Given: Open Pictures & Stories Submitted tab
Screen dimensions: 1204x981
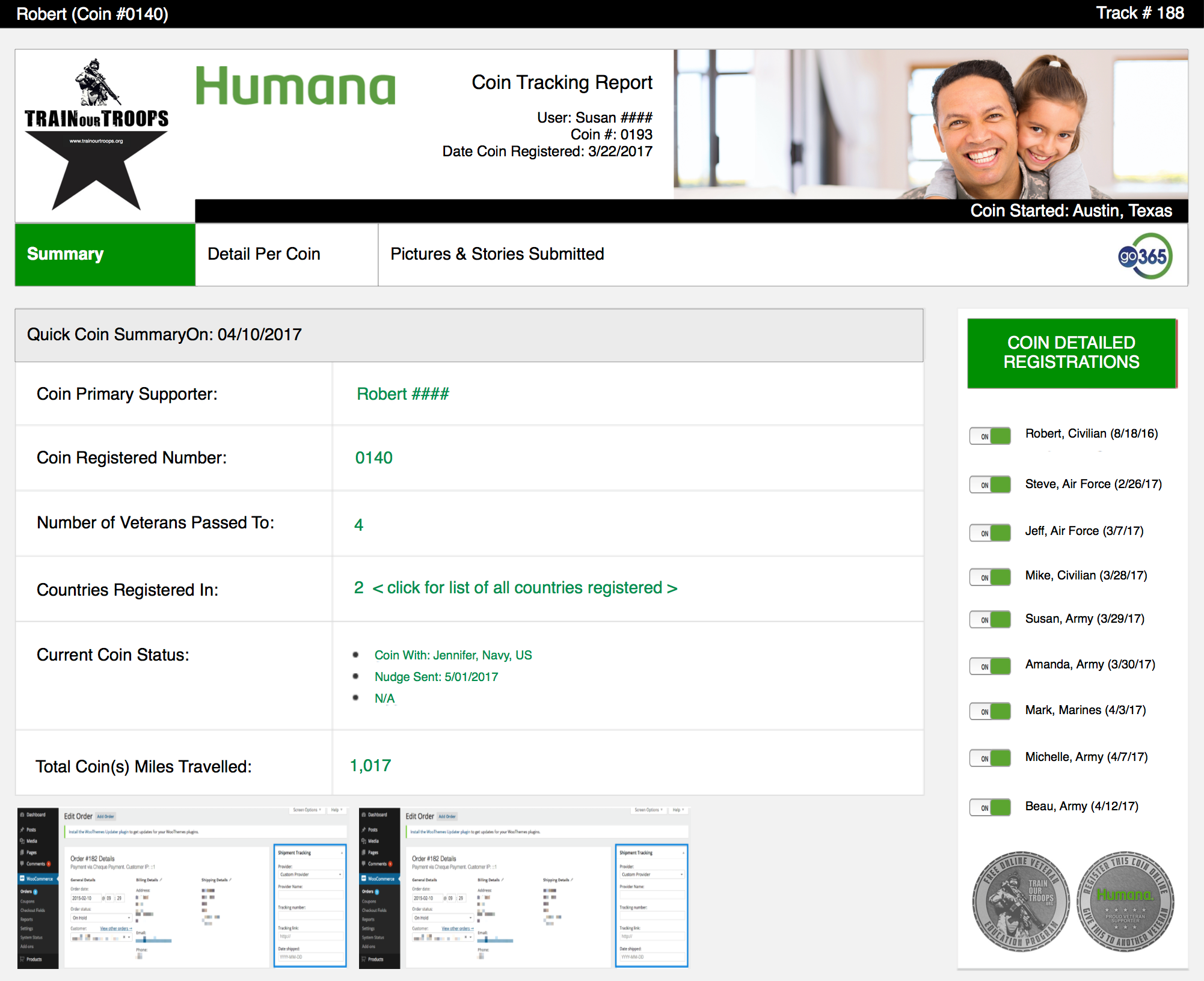Looking at the screenshot, I should pyautogui.click(x=497, y=254).
